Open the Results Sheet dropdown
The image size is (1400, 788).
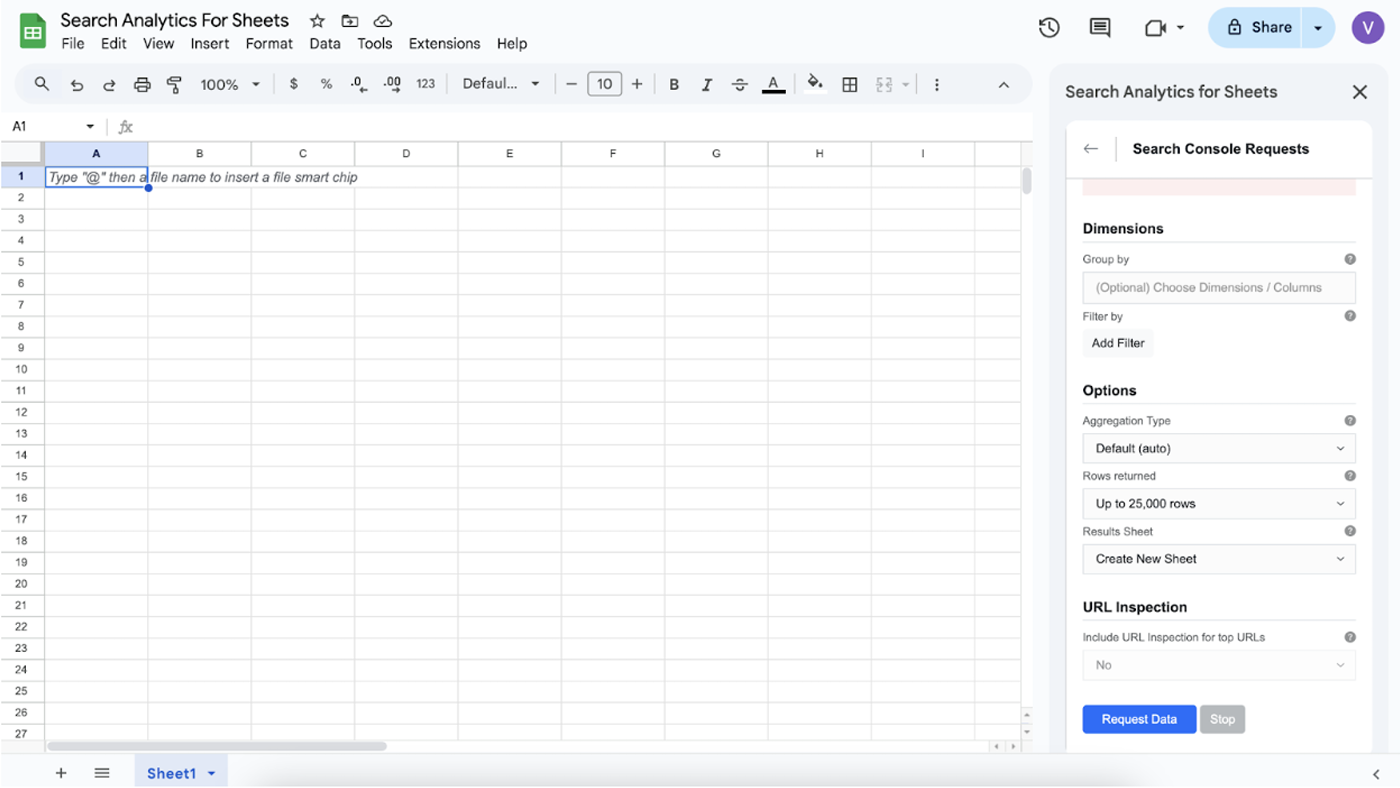click(x=1218, y=559)
